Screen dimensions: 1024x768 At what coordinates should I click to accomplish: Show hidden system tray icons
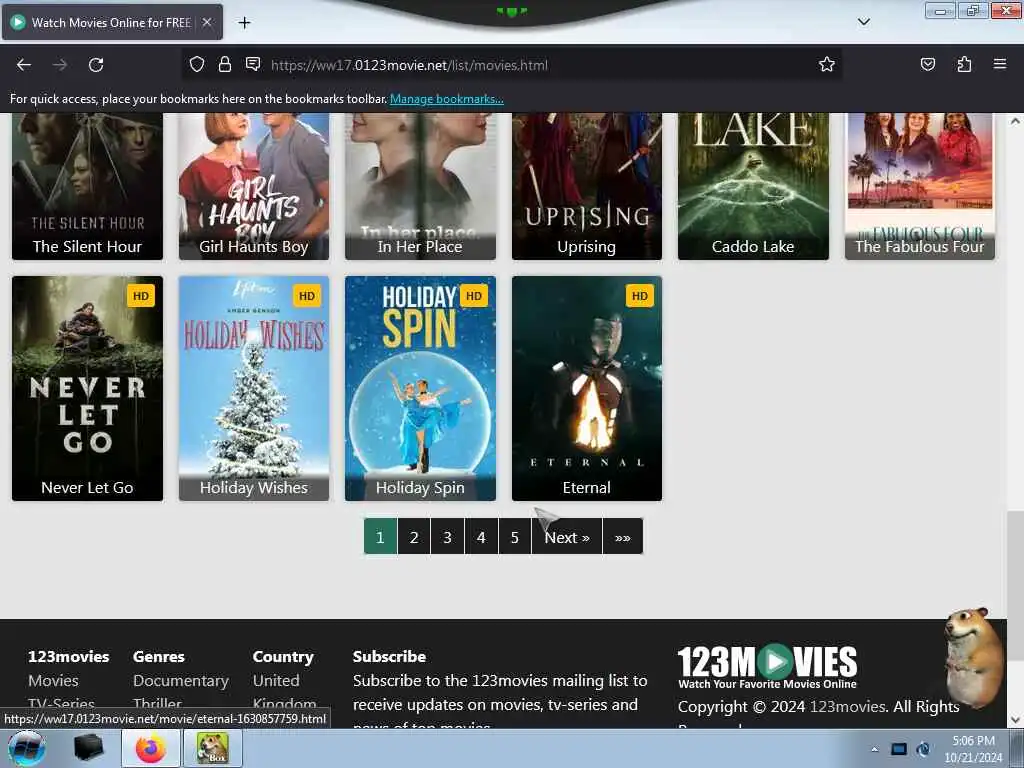(x=874, y=749)
